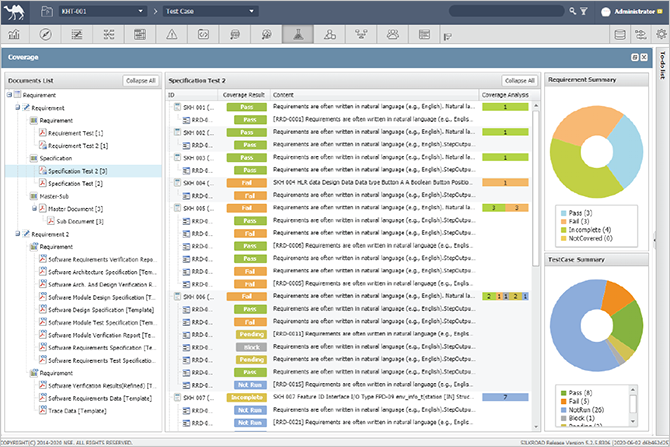Click the flag toolbar icon

tap(447, 37)
